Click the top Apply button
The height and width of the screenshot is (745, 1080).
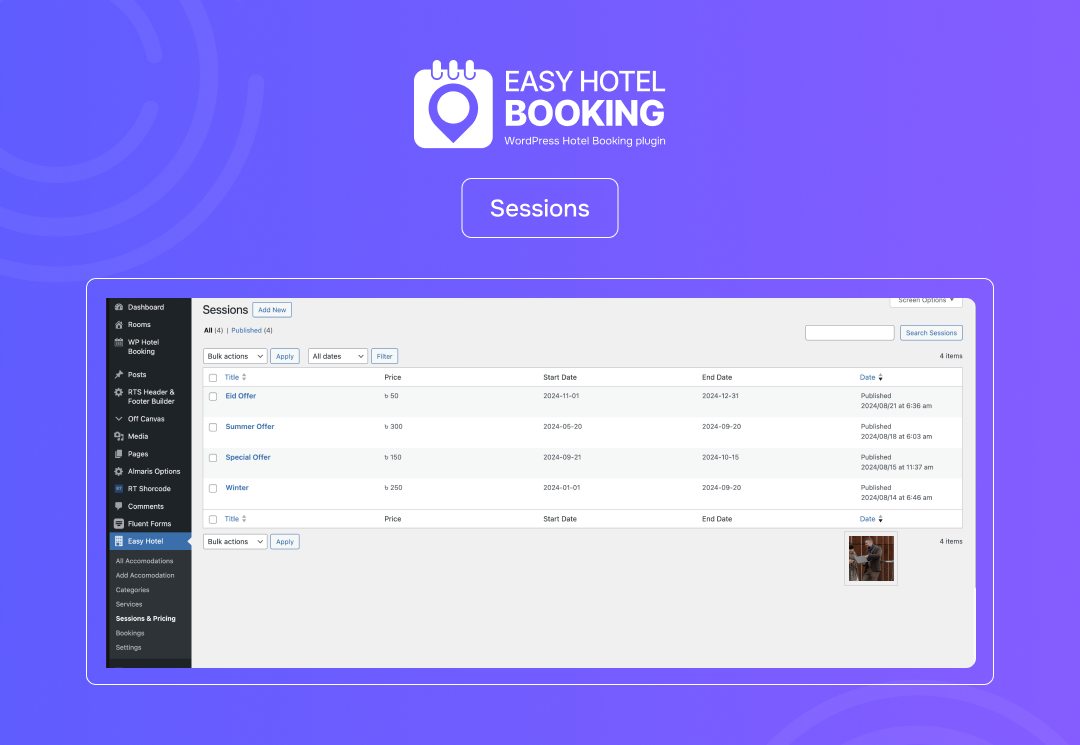pyautogui.click(x=284, y=356)
